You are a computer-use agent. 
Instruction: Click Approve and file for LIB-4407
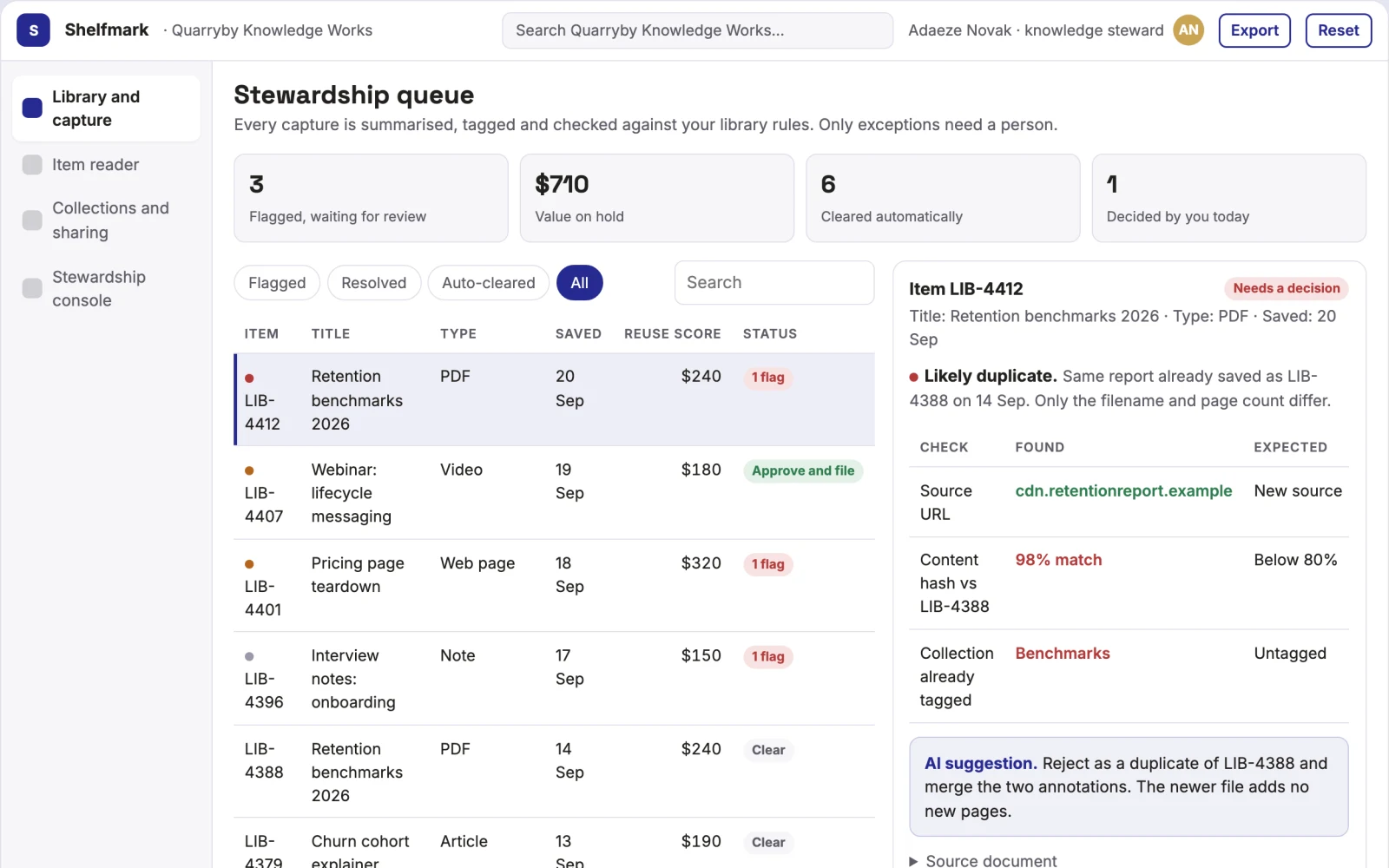803,470
